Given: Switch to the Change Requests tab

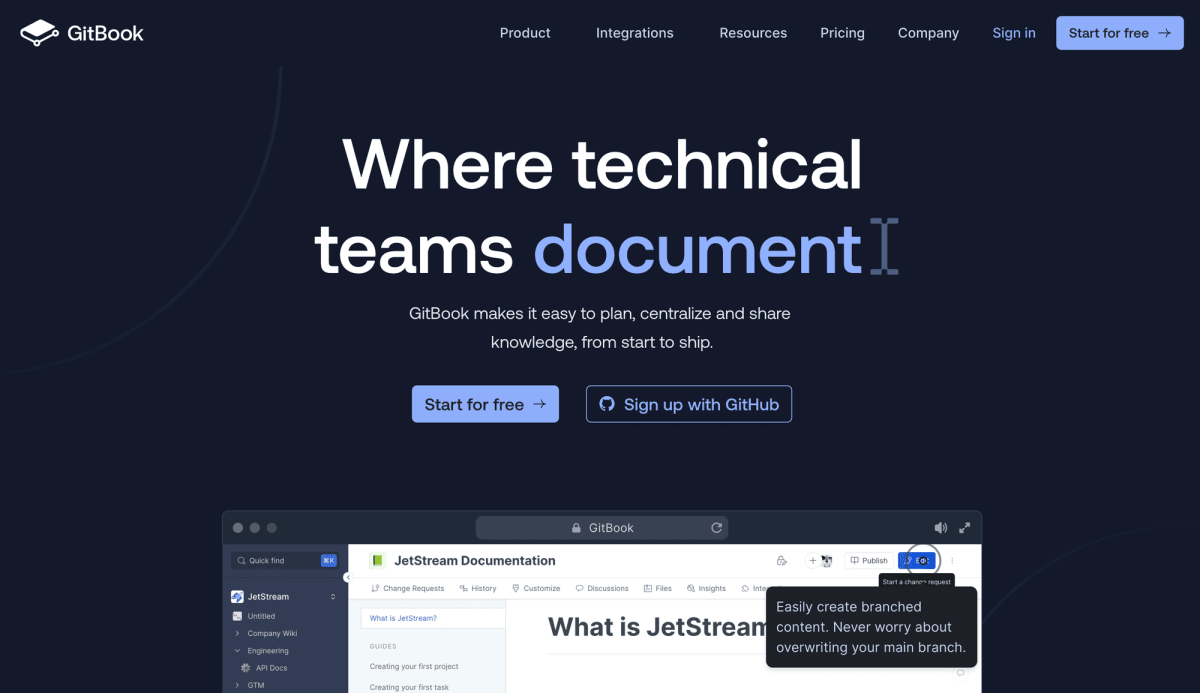Looking at the screenshot, I should [x=407, y=589].
